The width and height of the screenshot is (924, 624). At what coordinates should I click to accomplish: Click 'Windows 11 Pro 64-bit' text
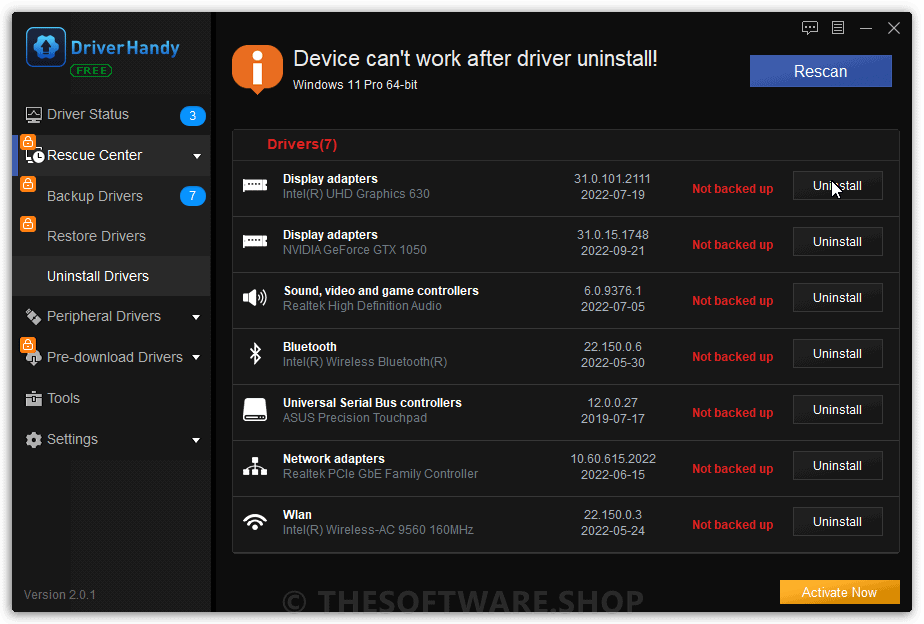pyautogui.click(x=355, y=85)
